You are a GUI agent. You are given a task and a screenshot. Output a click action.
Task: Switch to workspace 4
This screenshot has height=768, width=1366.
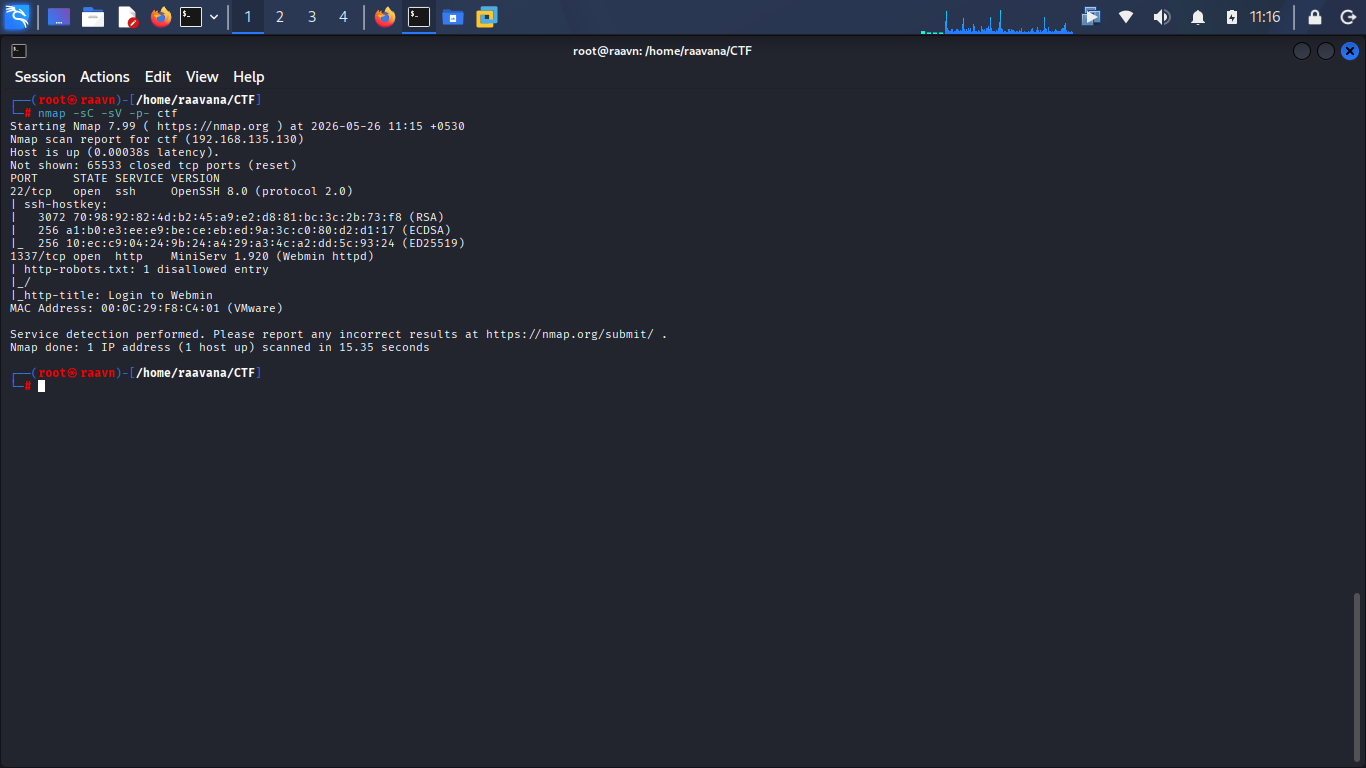[x=344, y=17]
